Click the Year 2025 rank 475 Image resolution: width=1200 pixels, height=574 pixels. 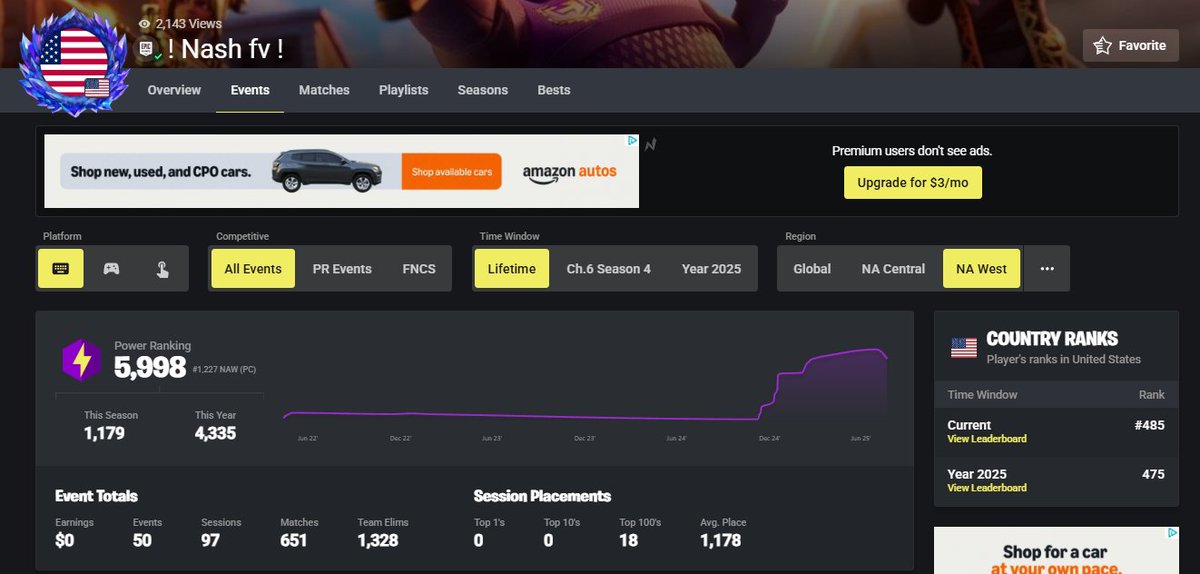click(1154, 474)
